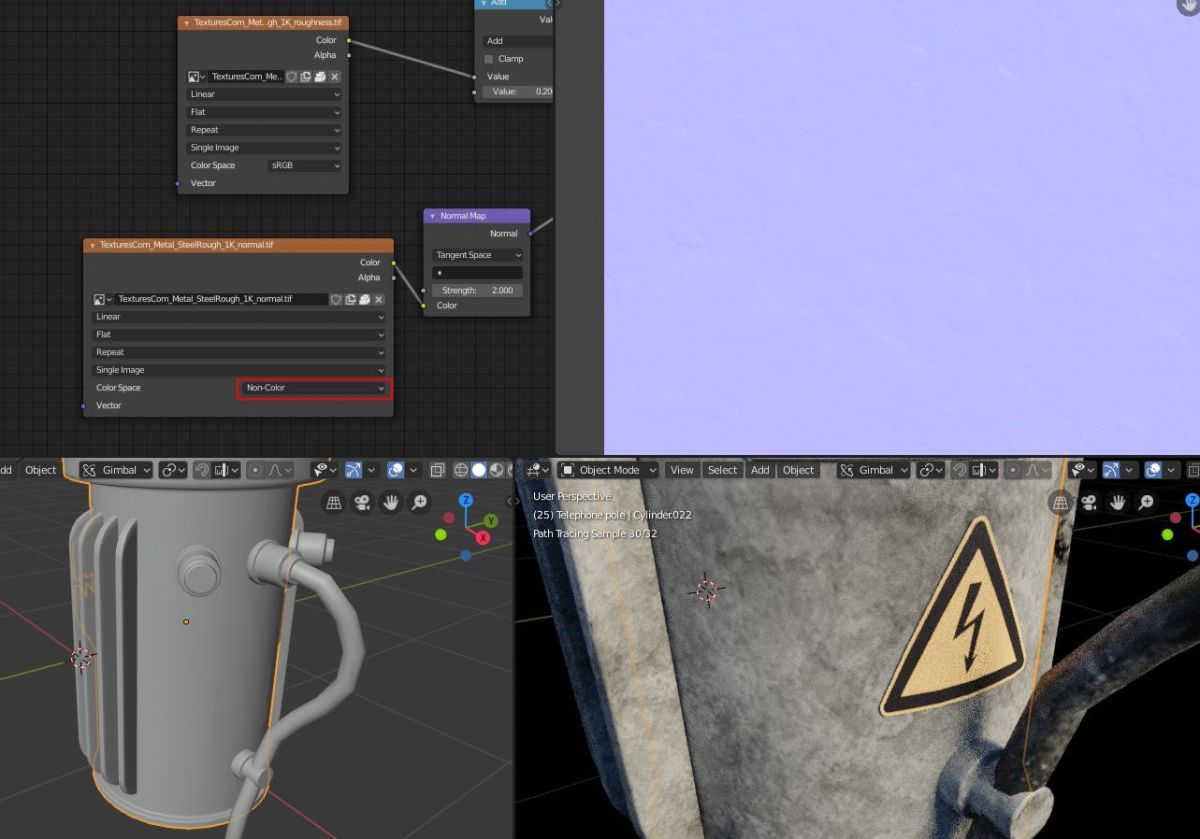Open Single Image source dropdown in roughness node

pos(265,148)
